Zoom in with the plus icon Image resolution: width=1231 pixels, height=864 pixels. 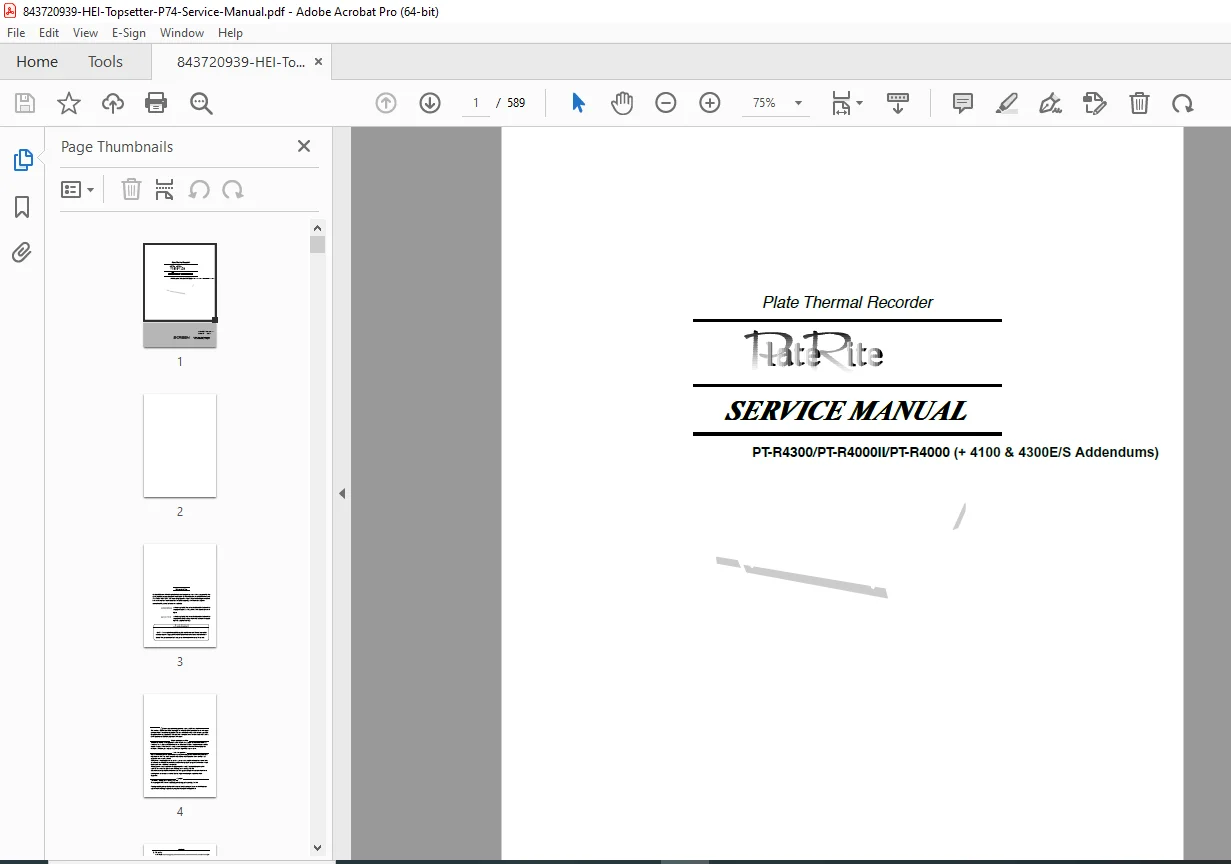tap(710, 103)
